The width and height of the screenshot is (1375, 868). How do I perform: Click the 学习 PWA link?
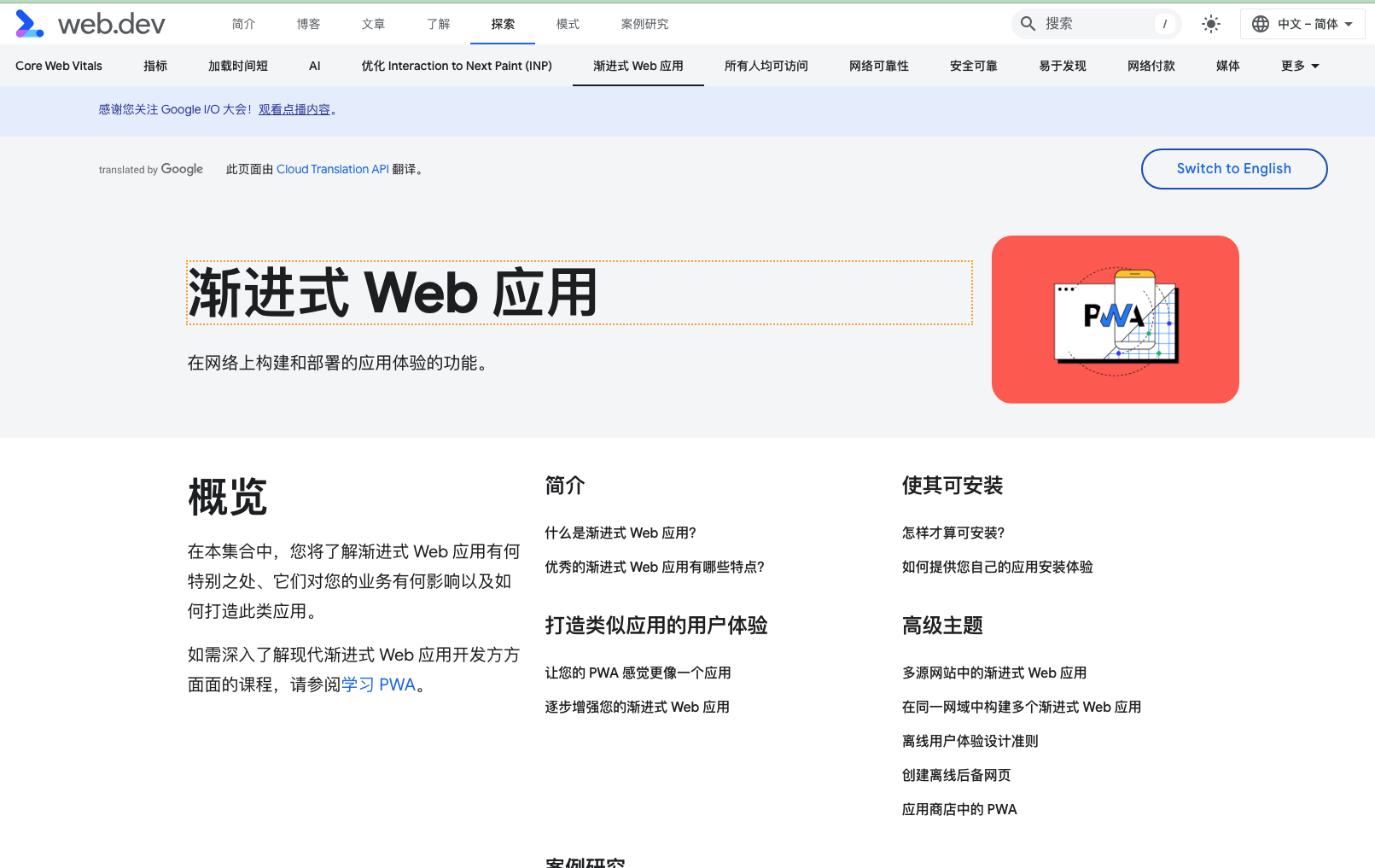tap(378, 684)
